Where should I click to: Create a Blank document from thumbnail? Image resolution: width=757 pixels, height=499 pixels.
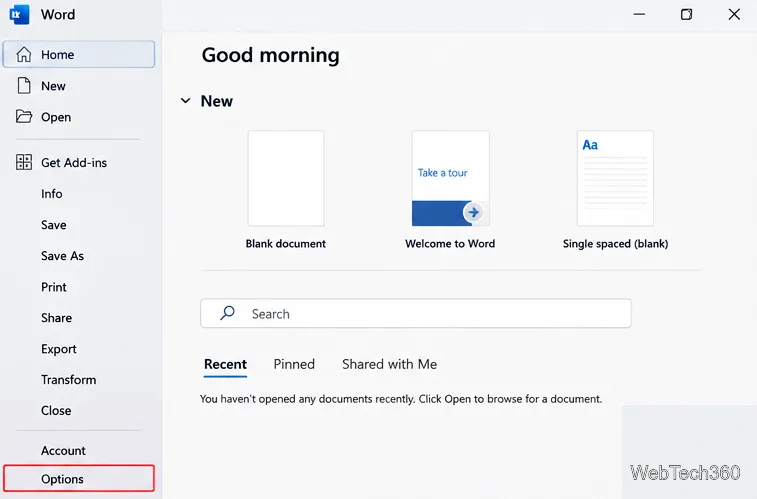pyautogui.click(x=286, y=178)
